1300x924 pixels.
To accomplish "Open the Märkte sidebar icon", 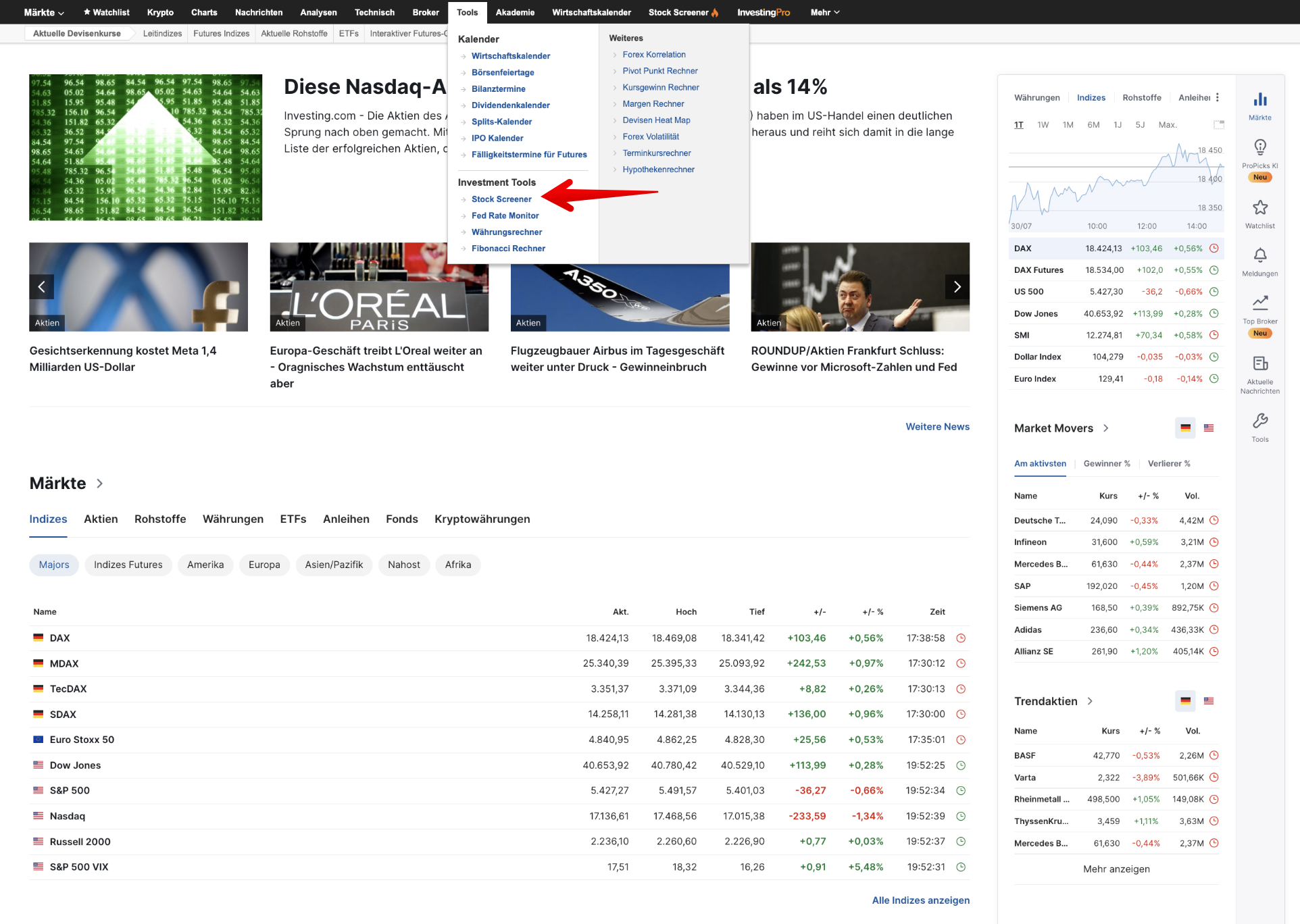I will pos(1259,106).
